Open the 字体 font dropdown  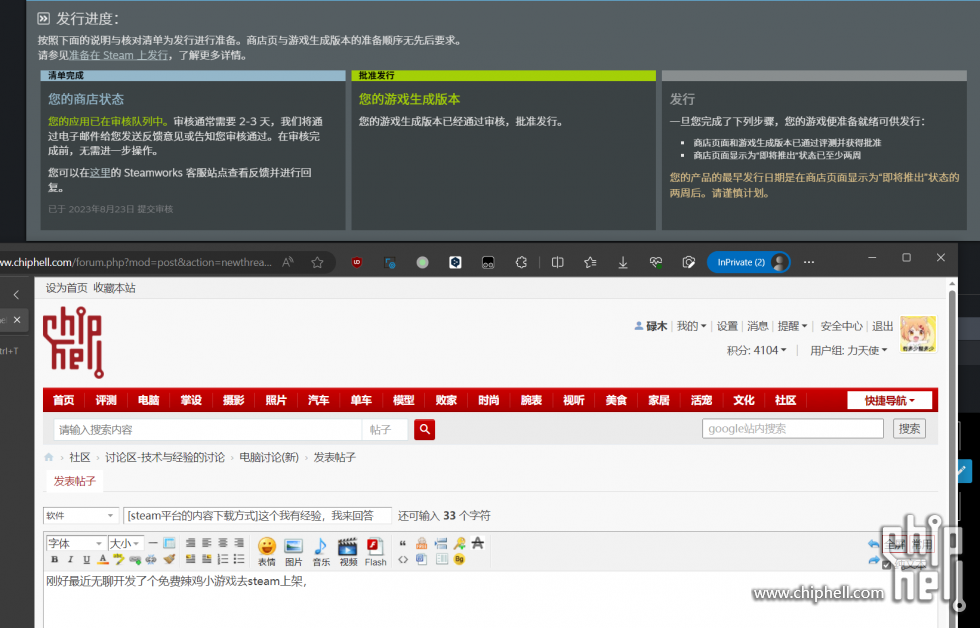75,543
